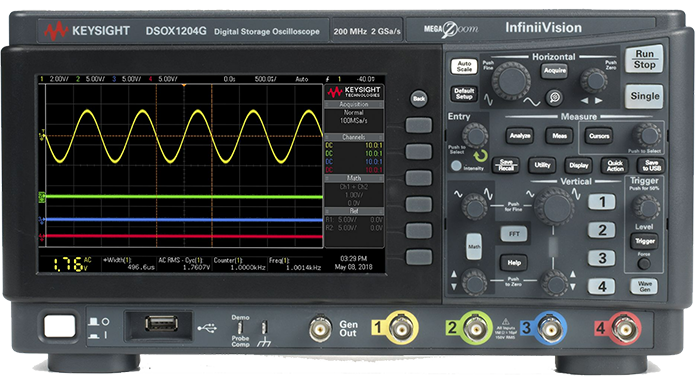This screenshot has width=695, height=376.
Task: Toggle the Wave Gen key
Action: (644, 286)
